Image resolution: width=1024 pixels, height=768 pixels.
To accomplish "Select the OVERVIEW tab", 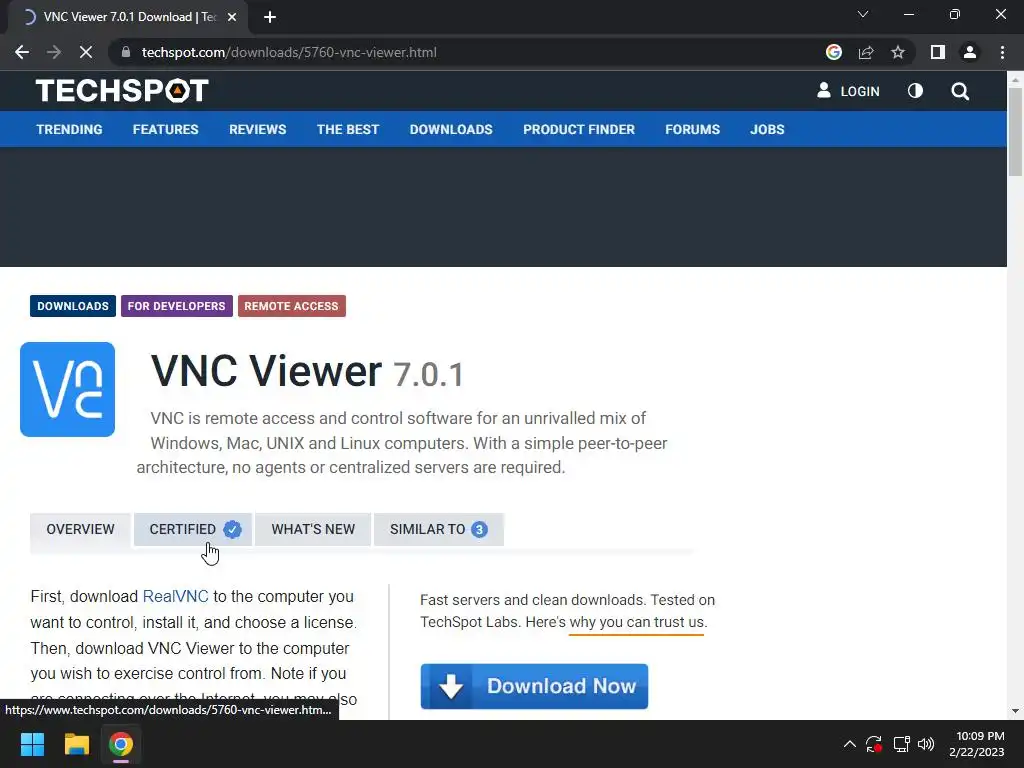I will point(80,529).
